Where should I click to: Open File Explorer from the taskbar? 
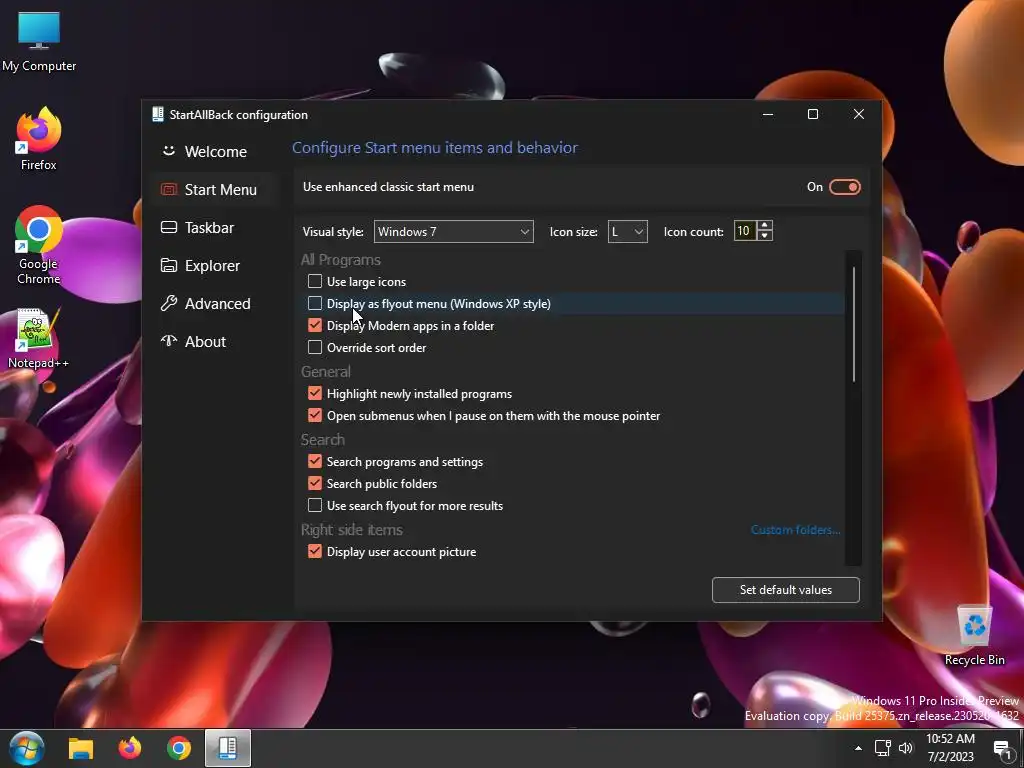(81, 748)
